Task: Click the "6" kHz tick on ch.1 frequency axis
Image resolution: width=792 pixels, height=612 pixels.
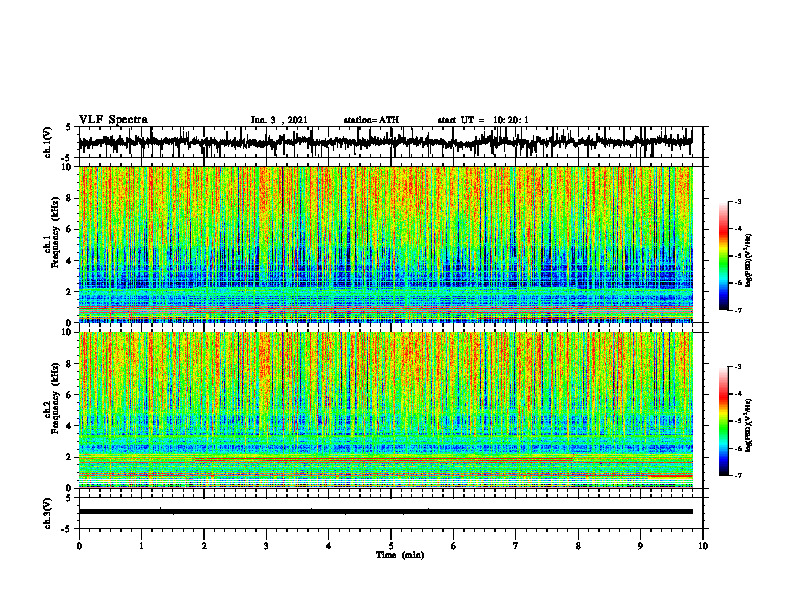Action: pyautogui.click(x=71, y=229)
